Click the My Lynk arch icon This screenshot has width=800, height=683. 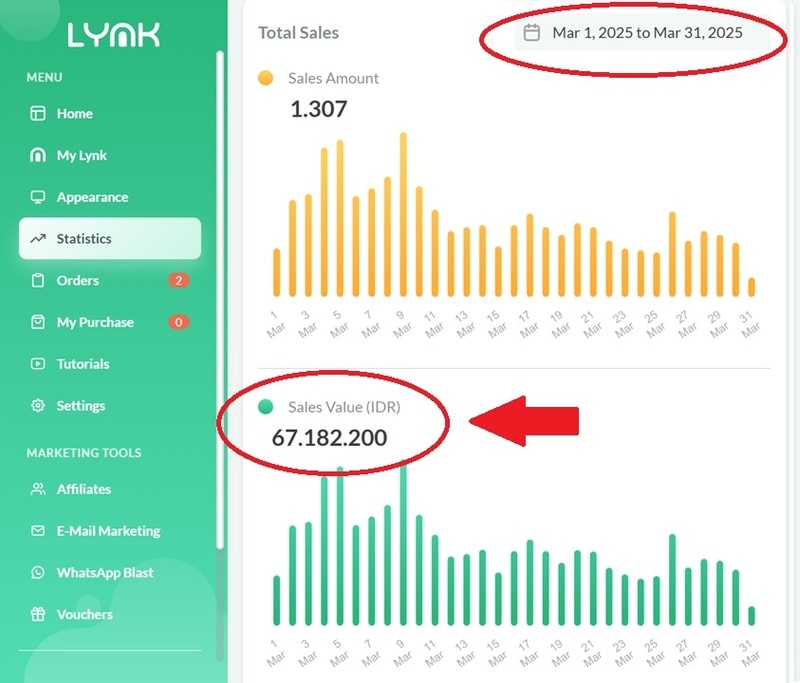(x=38, y=156)
